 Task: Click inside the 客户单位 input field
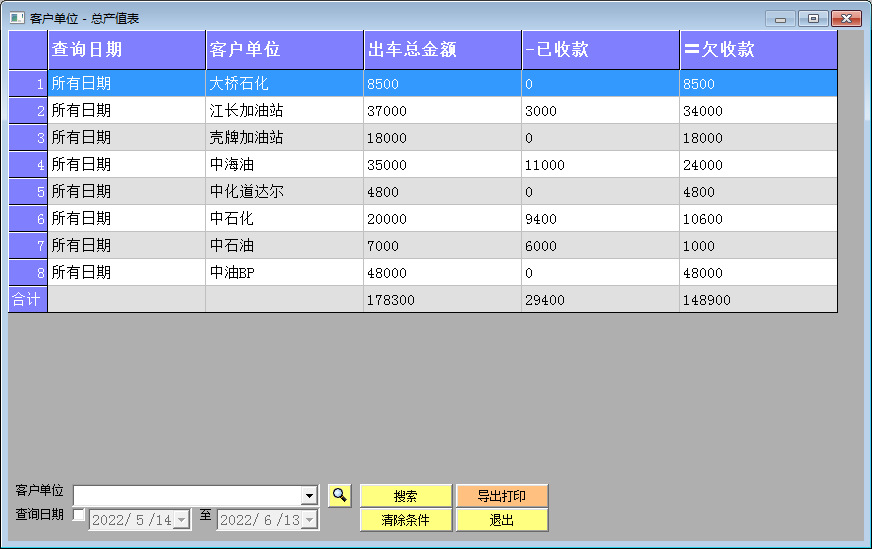click(188, 495)
